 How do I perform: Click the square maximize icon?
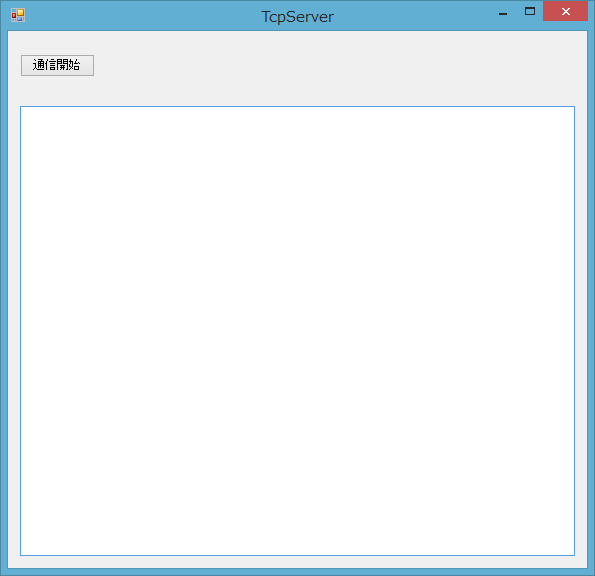coord(530,11)
